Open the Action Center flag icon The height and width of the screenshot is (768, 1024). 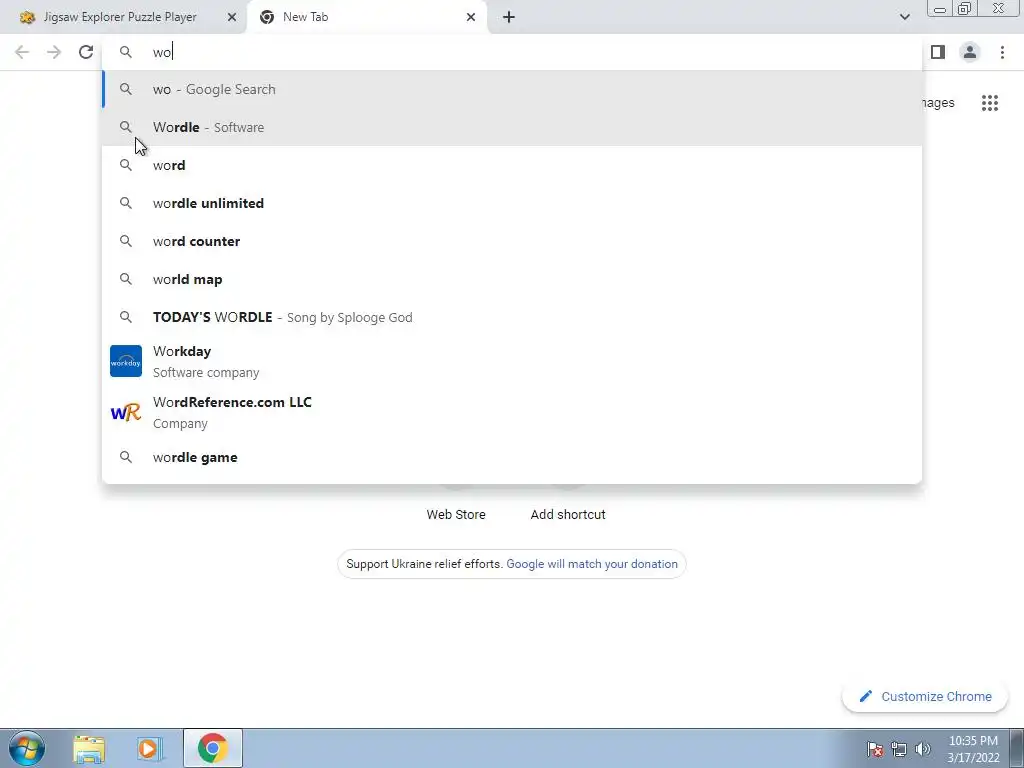point(875,749)
